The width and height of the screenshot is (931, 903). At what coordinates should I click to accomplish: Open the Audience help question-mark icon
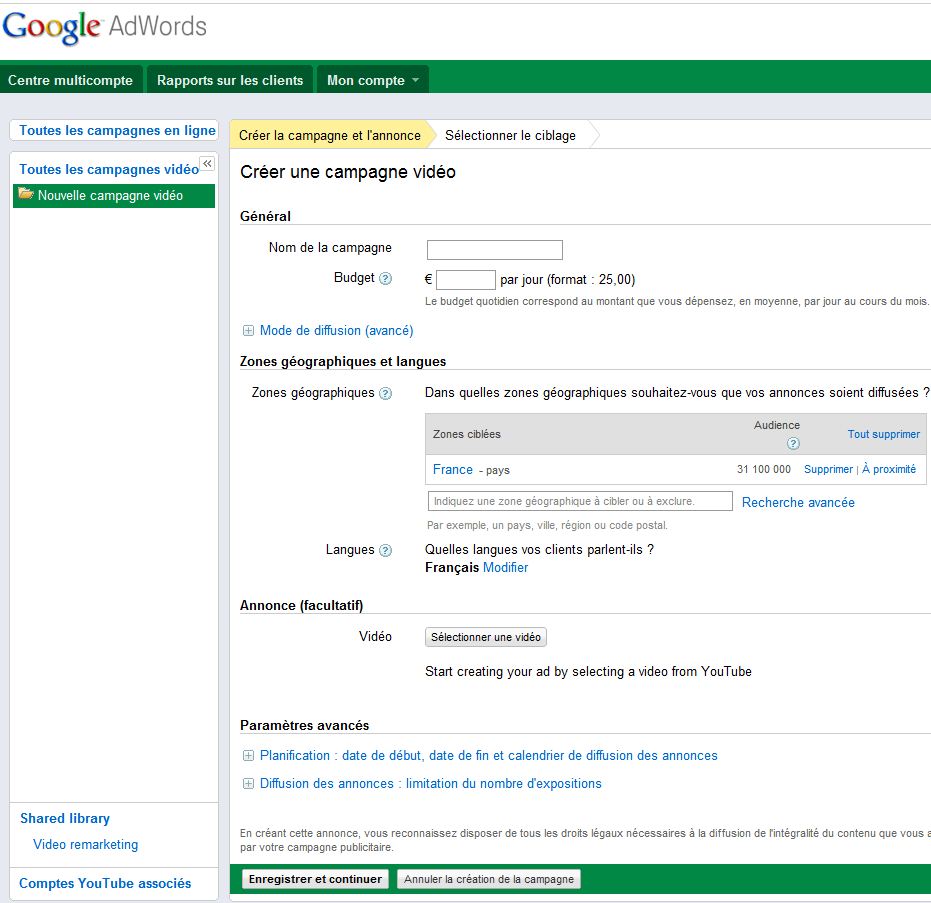793,443
